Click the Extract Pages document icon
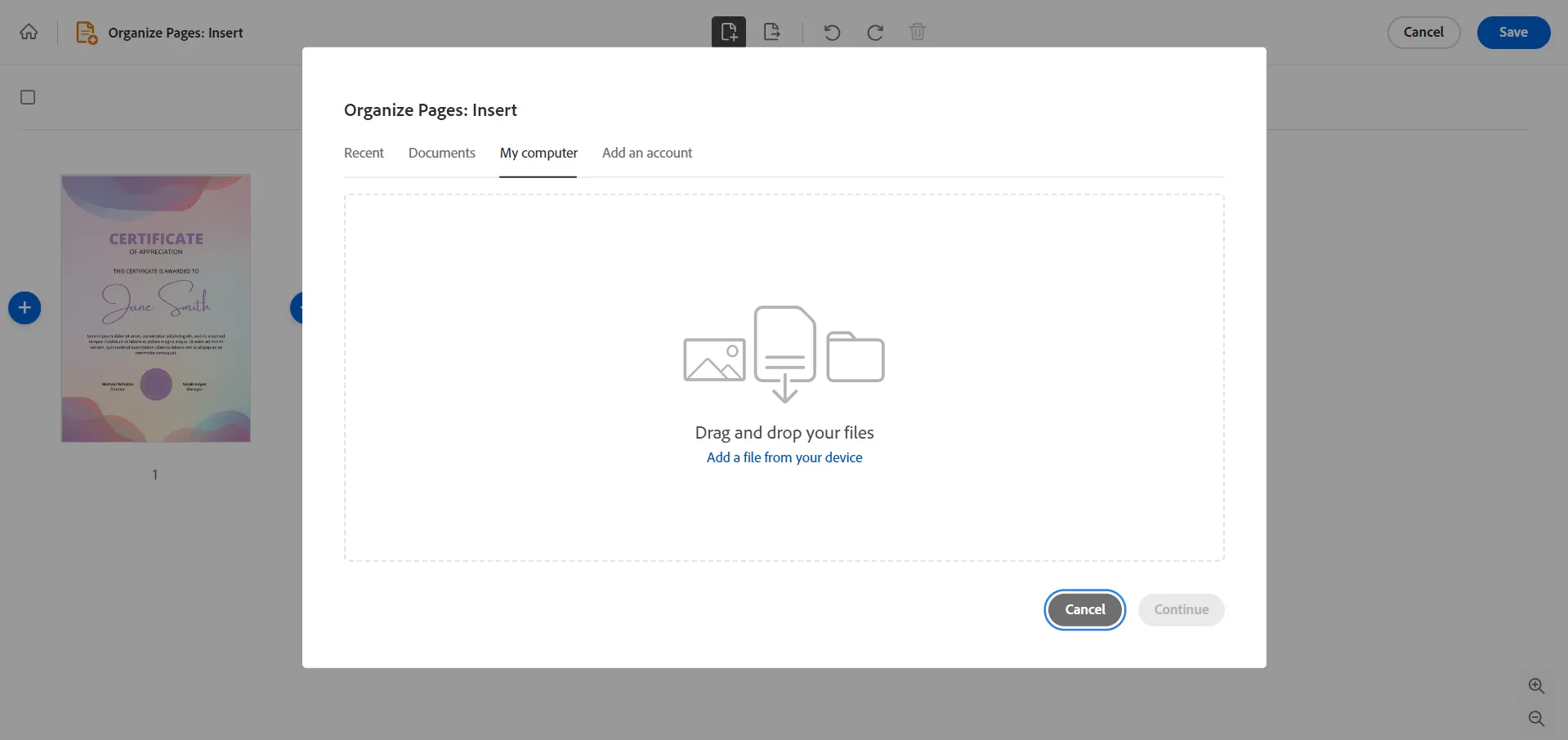1568x740 pixels. click(x=771, y=32)
